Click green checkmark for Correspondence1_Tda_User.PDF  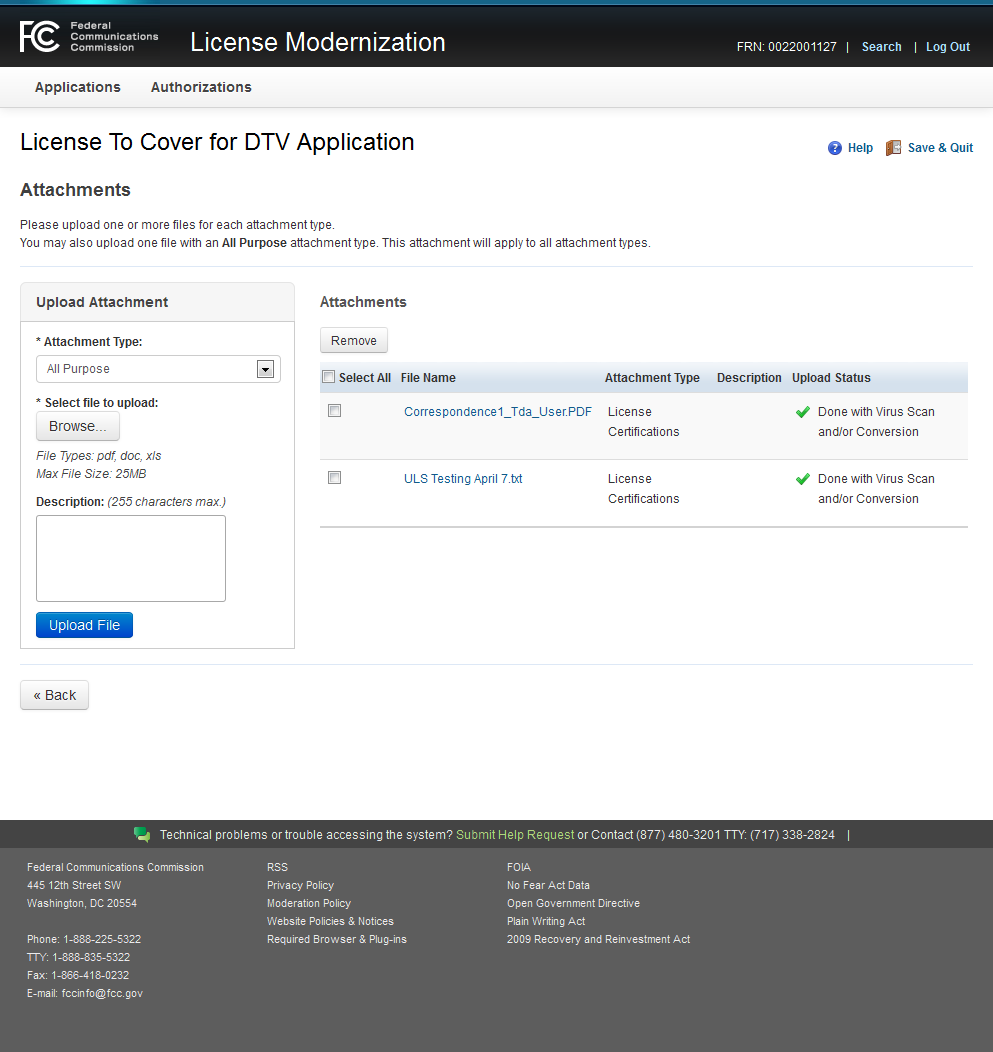(x=802, y=412)
